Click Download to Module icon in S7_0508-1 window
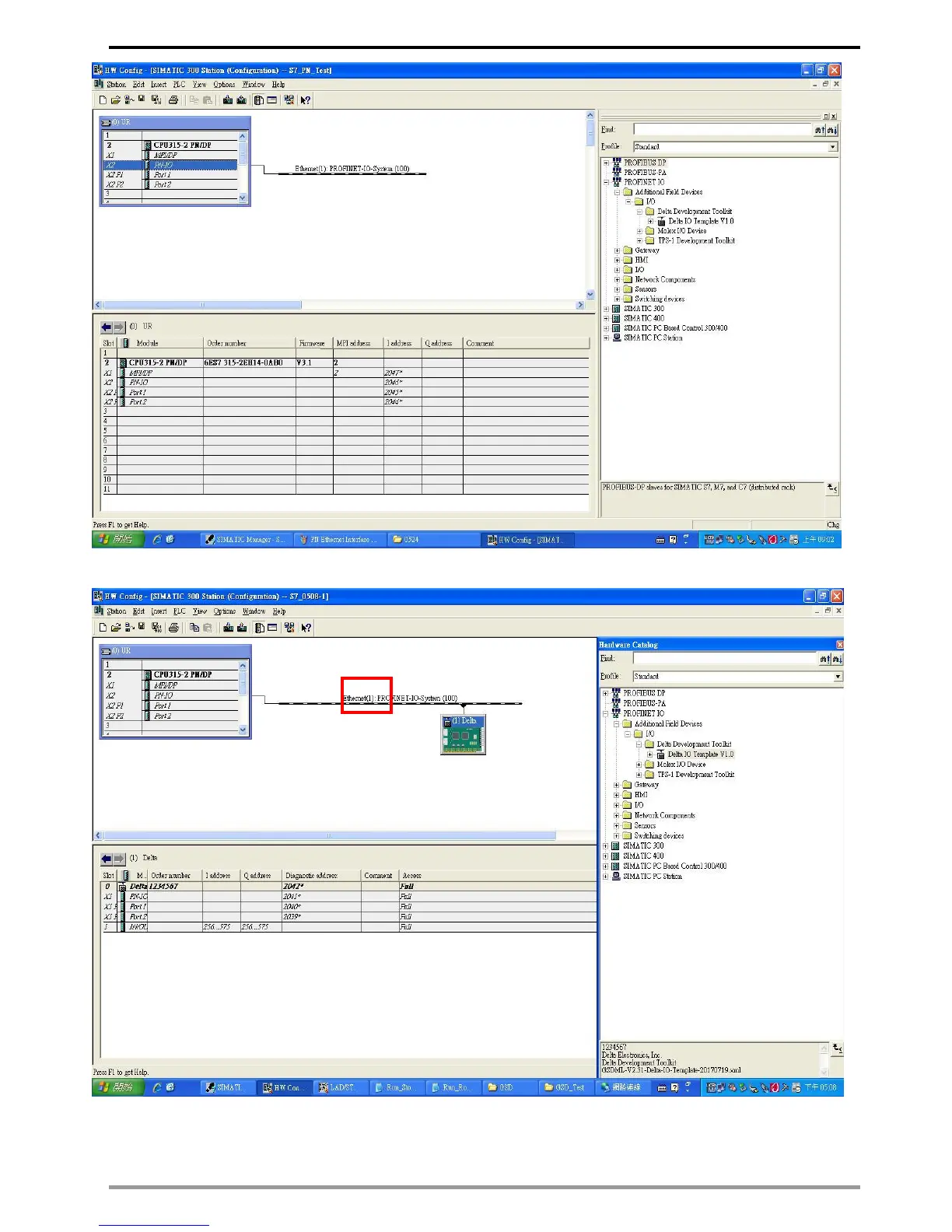 tap(229, 628)
